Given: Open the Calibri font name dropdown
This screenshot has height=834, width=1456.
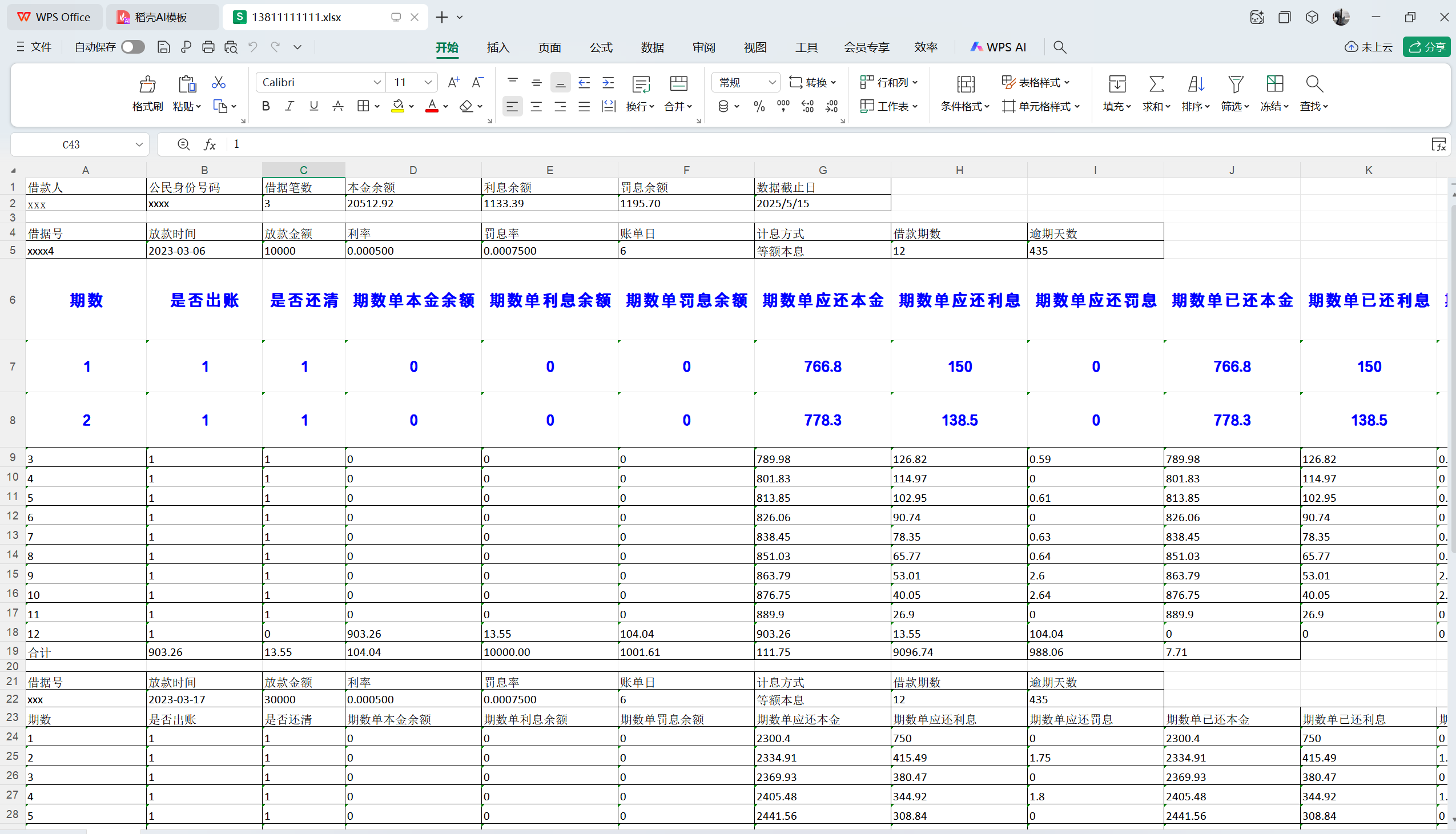Looking at the screenshot, I should point(377,82).
